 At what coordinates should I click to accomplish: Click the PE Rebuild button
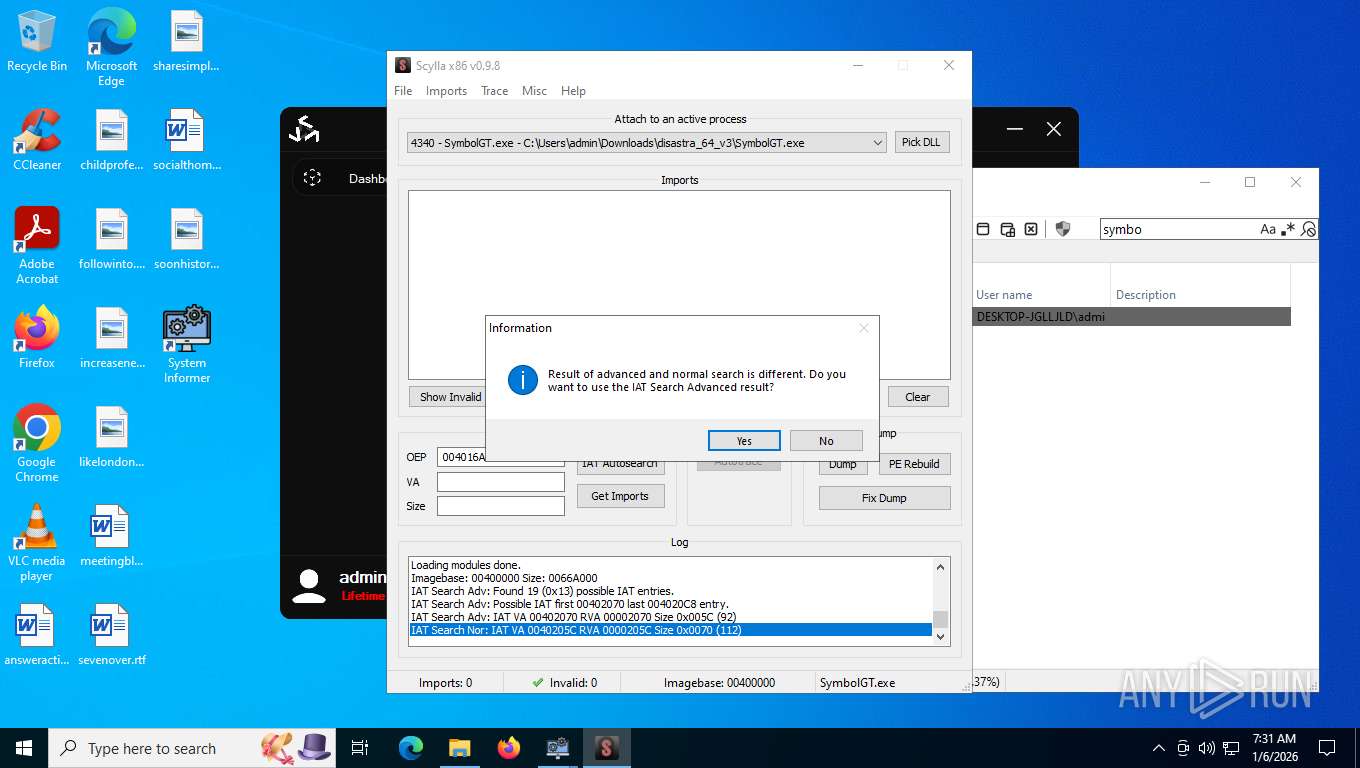(x=914, y=464)
